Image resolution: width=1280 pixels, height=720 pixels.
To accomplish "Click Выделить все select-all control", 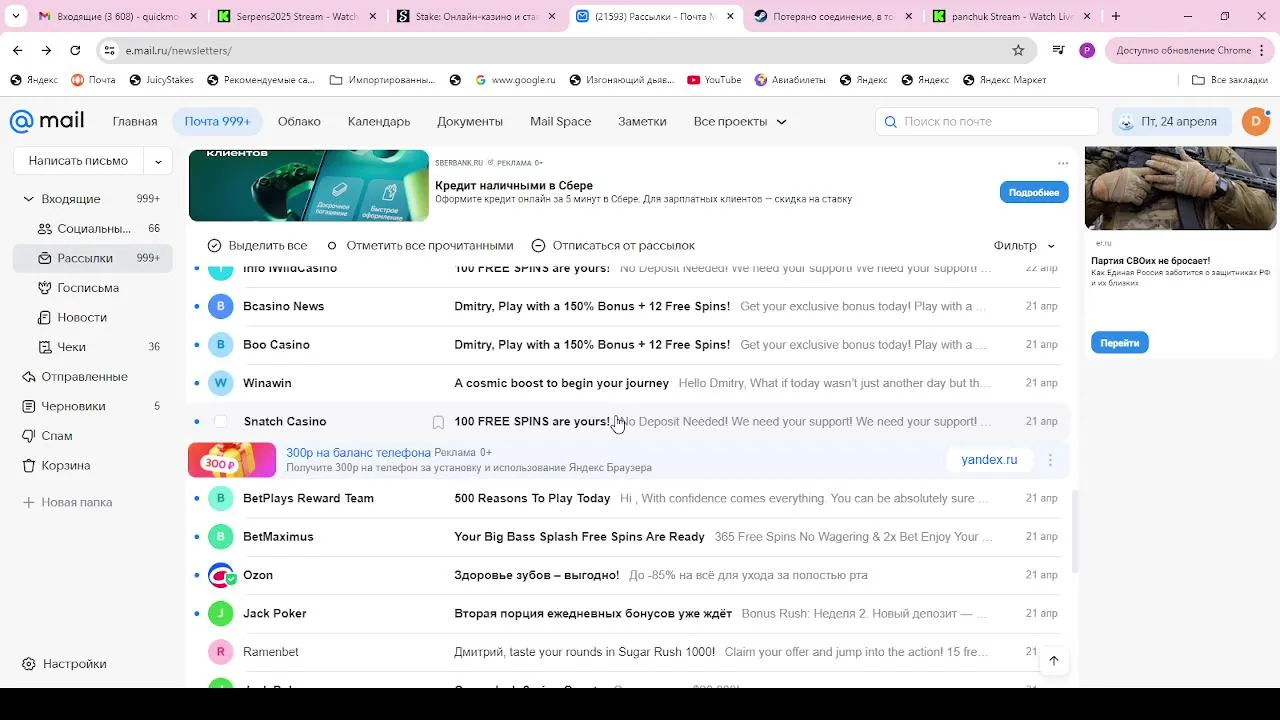I will tap(257, 246).
